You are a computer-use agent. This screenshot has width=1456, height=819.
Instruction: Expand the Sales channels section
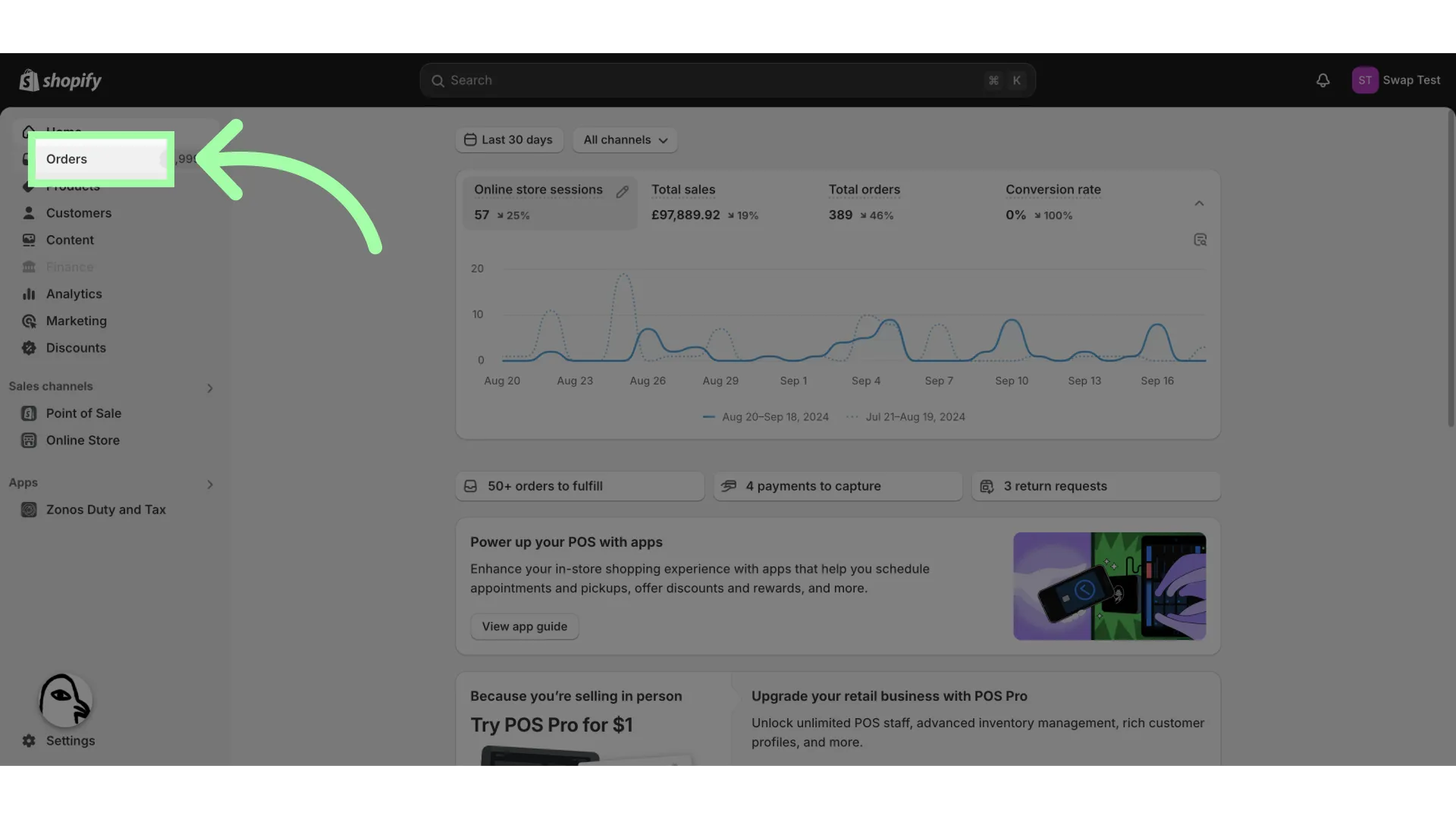point(210,388)
